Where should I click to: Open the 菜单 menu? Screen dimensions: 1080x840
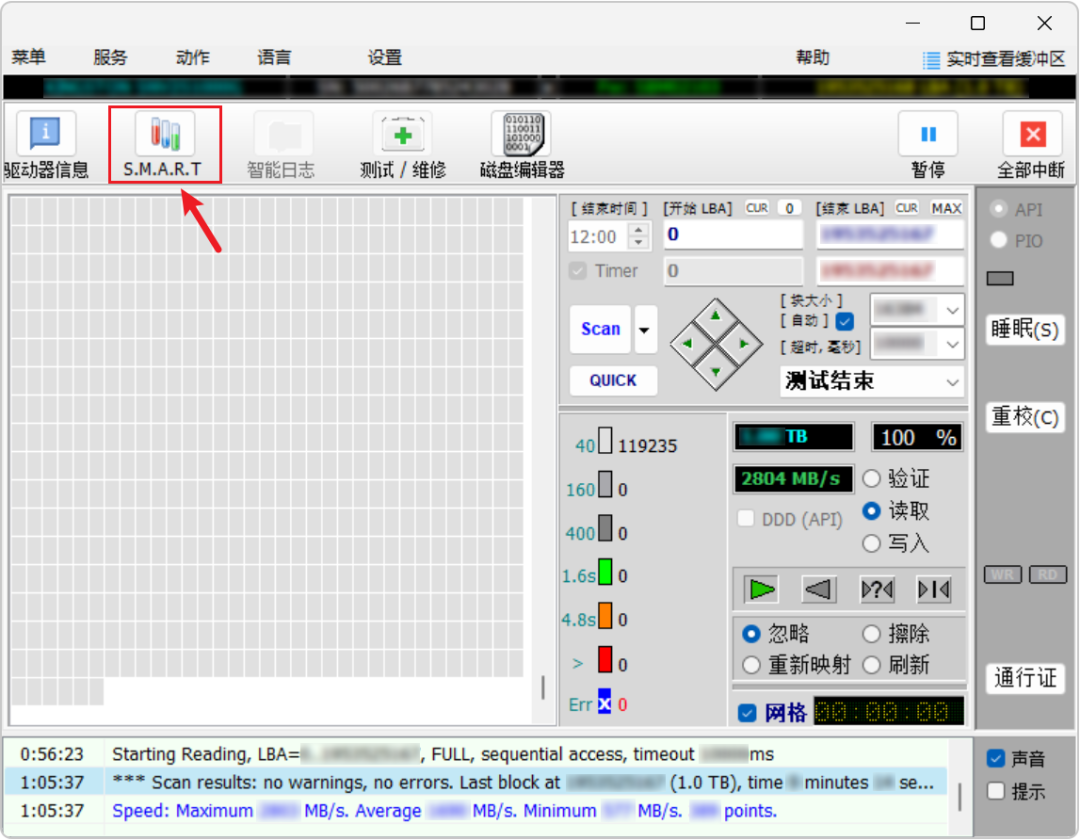(29, 57)
